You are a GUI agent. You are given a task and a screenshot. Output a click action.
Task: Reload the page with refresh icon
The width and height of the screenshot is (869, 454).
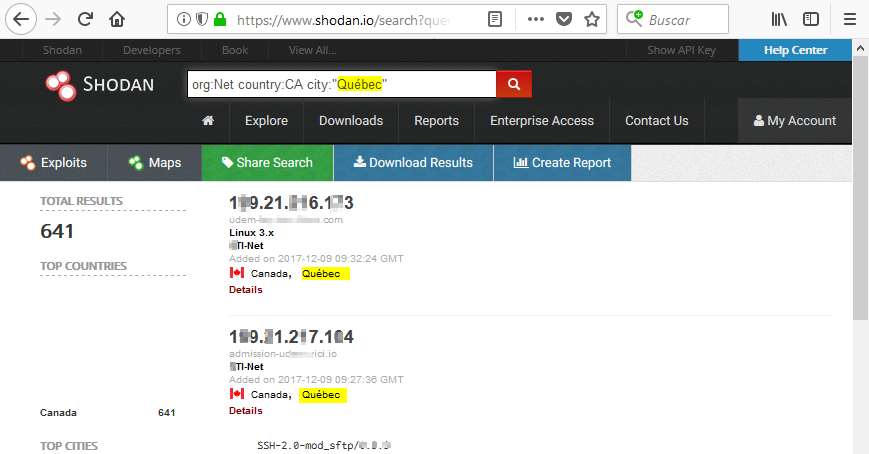click(85, 19)
